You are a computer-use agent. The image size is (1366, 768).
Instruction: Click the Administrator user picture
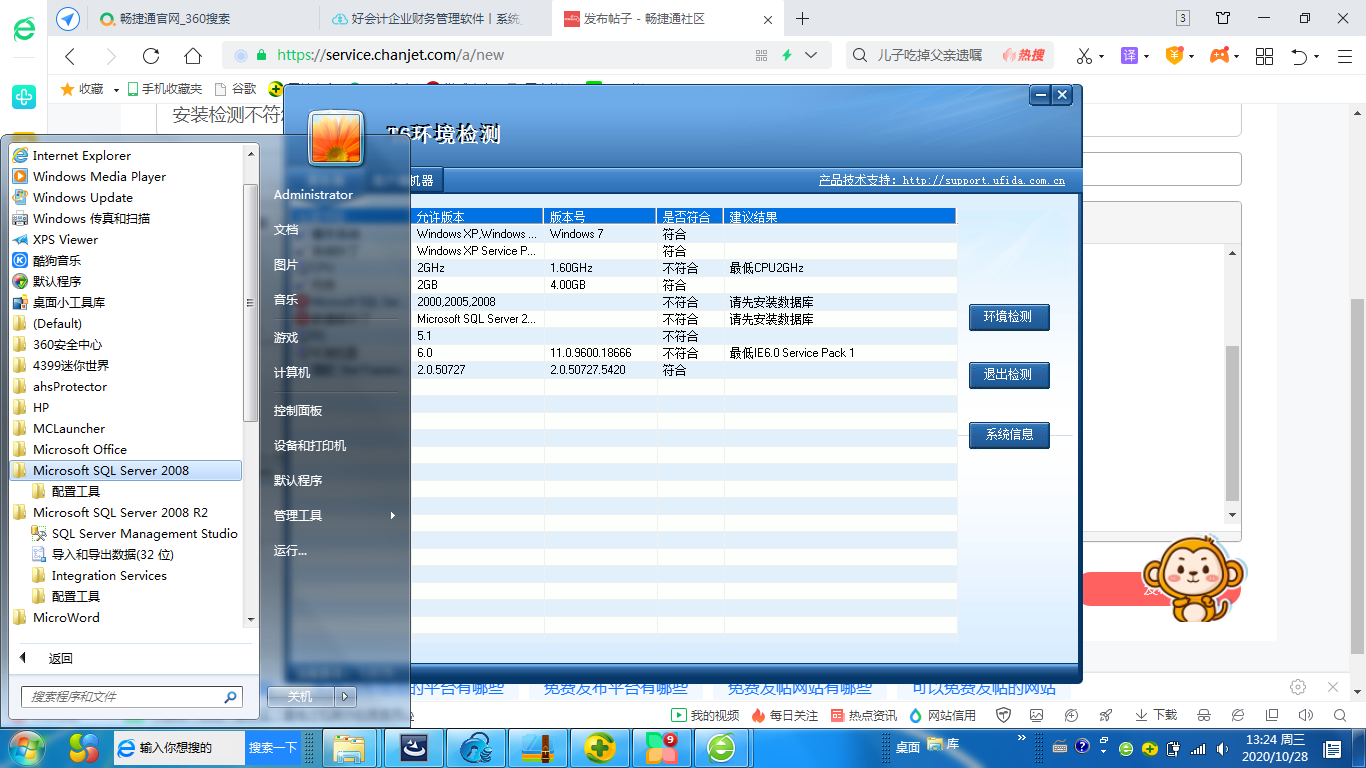coord(336,136)
